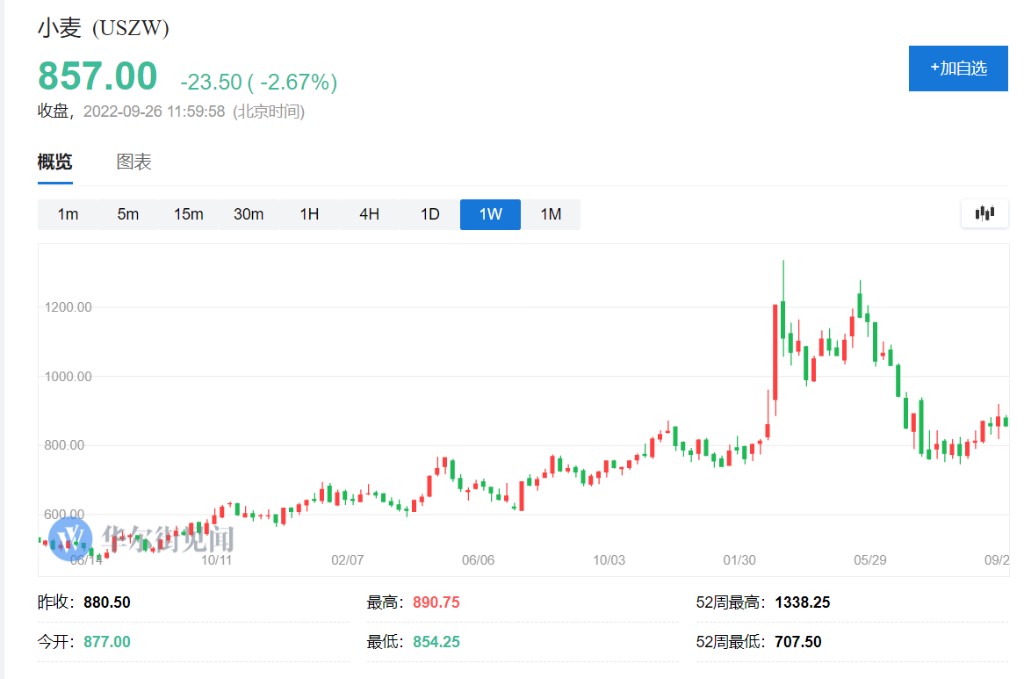Open the candlestick chart type icon

(x=984, y=213)
